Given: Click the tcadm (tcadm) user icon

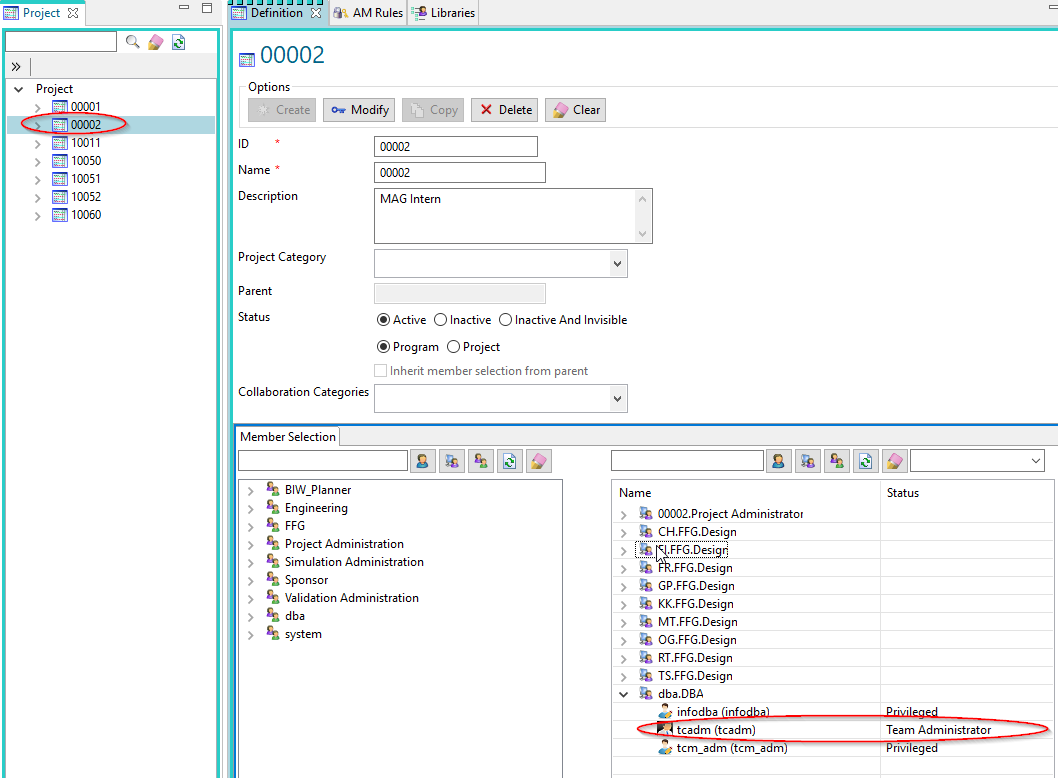Looking at the screenshot, I should click(665, 730).
